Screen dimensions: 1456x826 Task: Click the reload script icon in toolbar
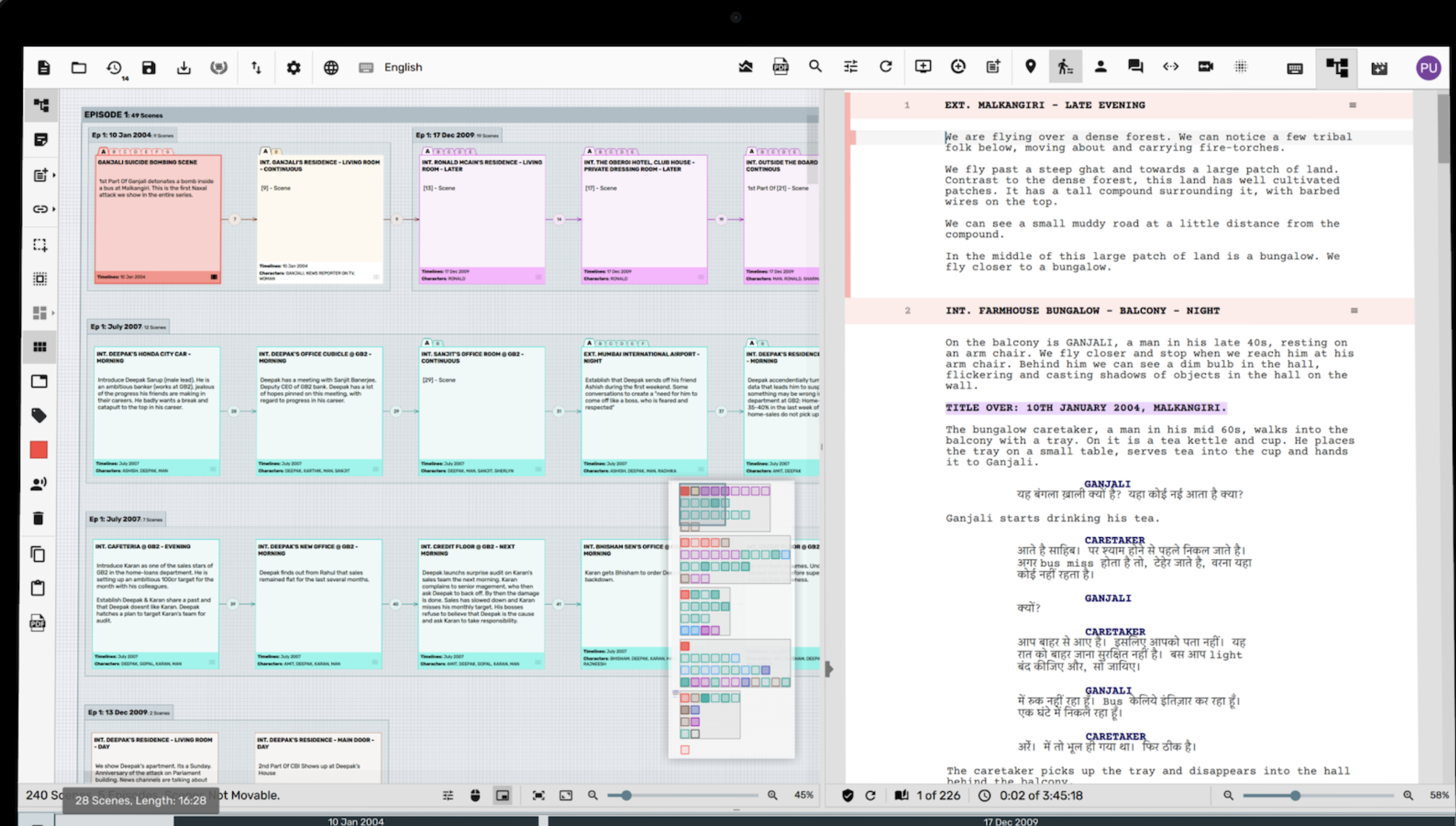click(x=886, y=67)
